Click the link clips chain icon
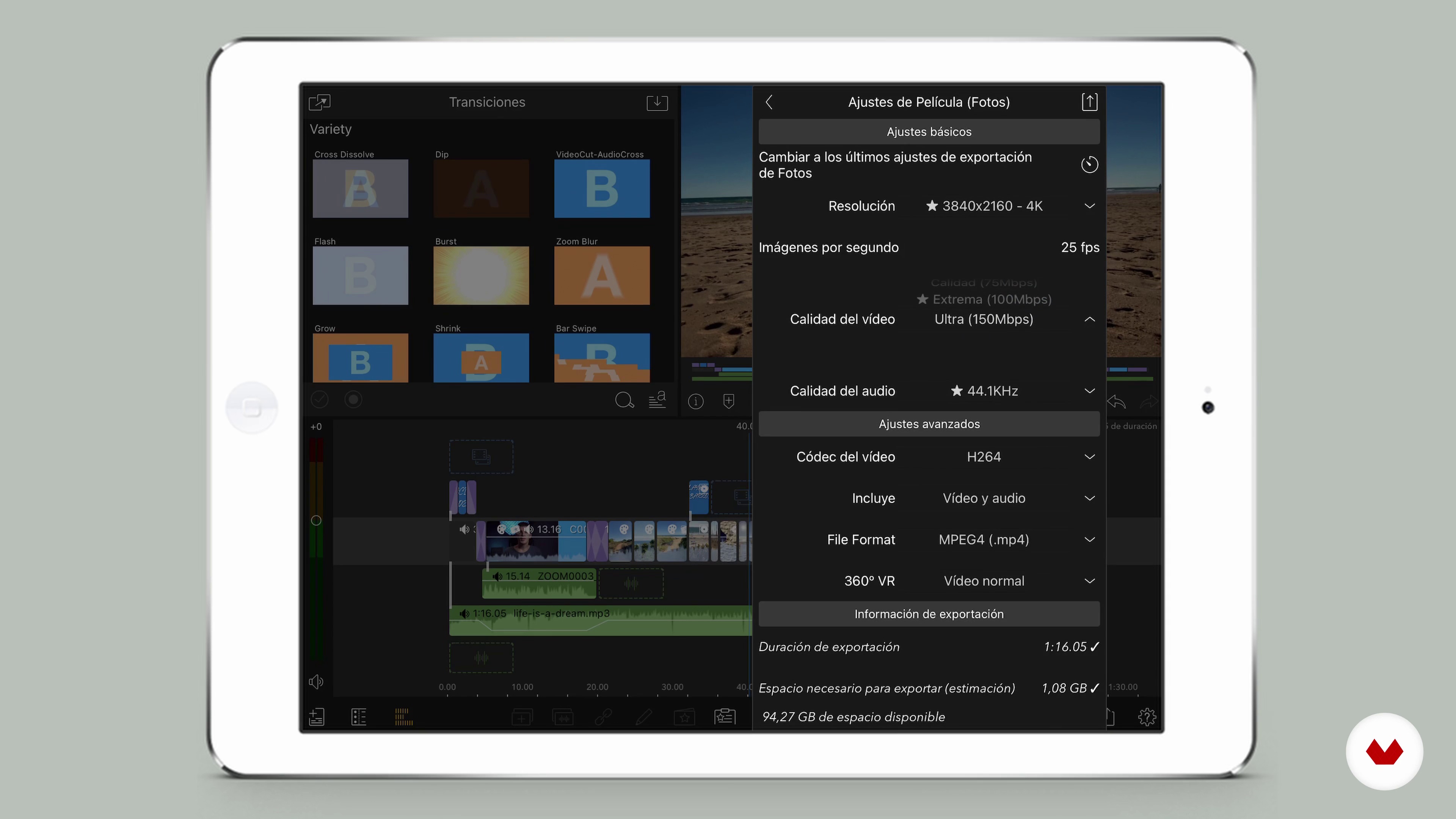The image size is (1456, 819). tap(603, 717)
